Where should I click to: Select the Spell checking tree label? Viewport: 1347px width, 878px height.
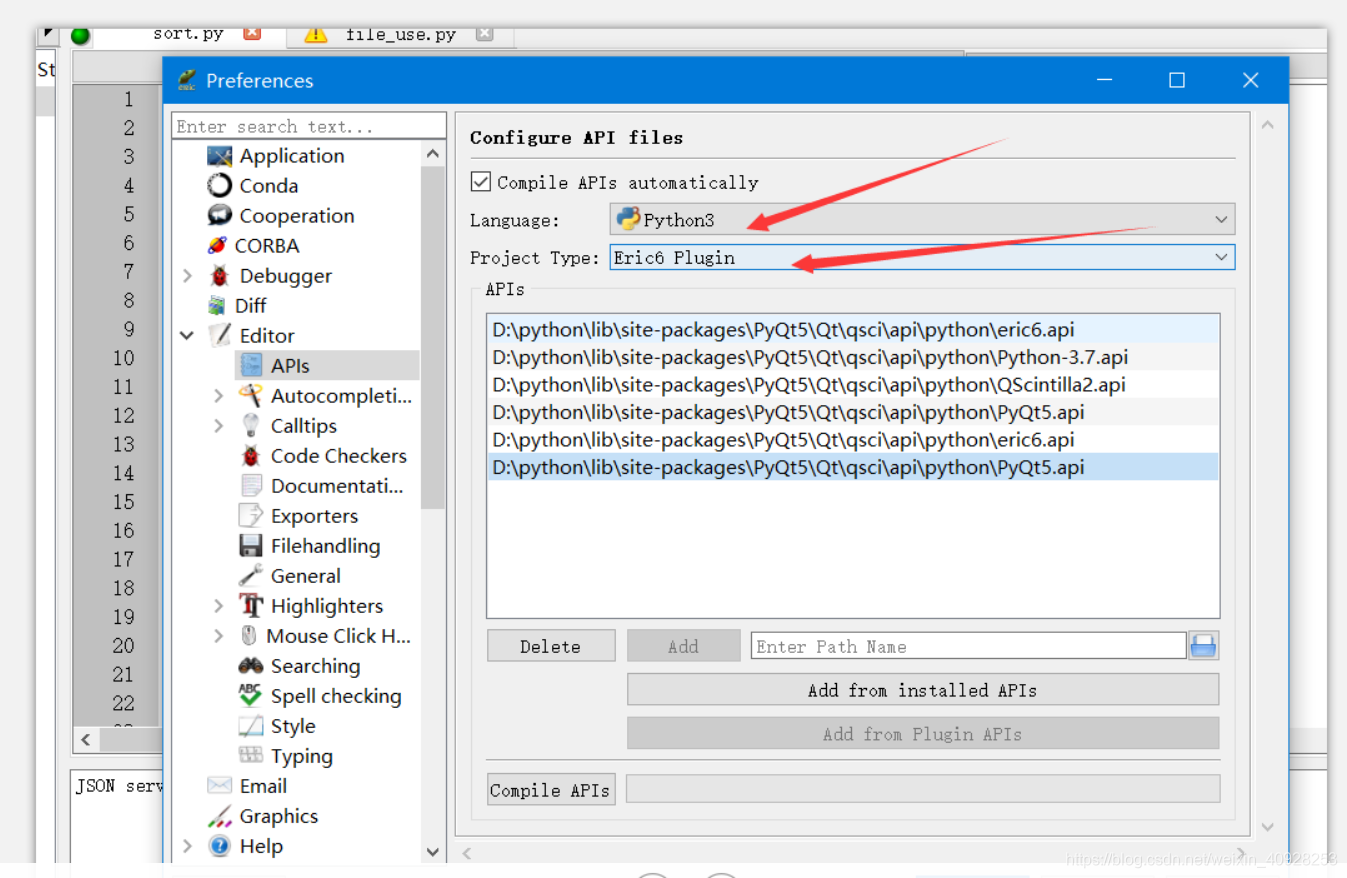[x=336, y=696]
